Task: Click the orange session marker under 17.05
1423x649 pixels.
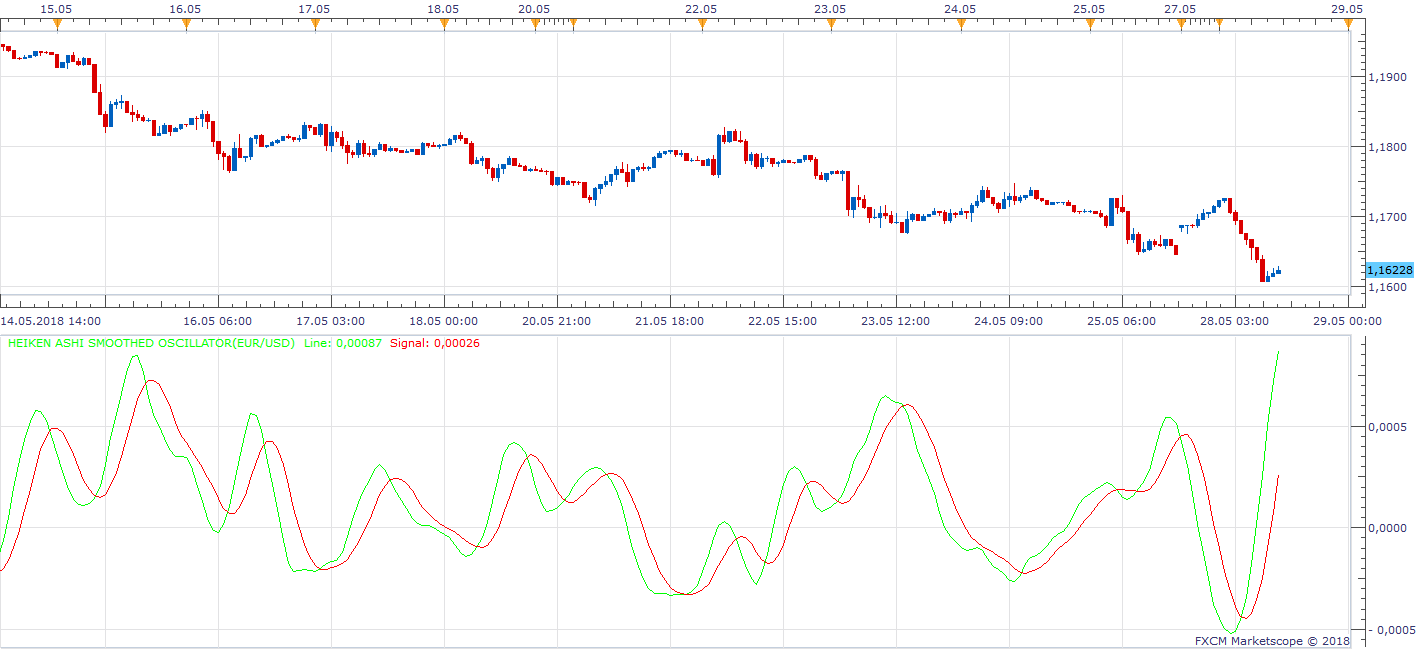Action: click(x=315, y=25)
